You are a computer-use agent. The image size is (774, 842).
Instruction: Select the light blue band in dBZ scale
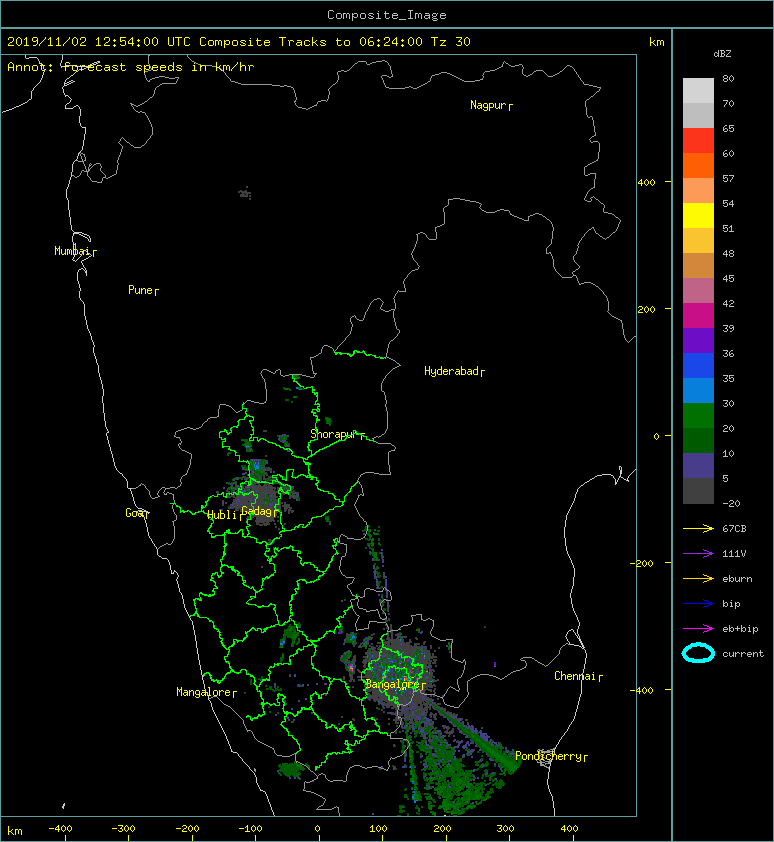tap(698, 390)
